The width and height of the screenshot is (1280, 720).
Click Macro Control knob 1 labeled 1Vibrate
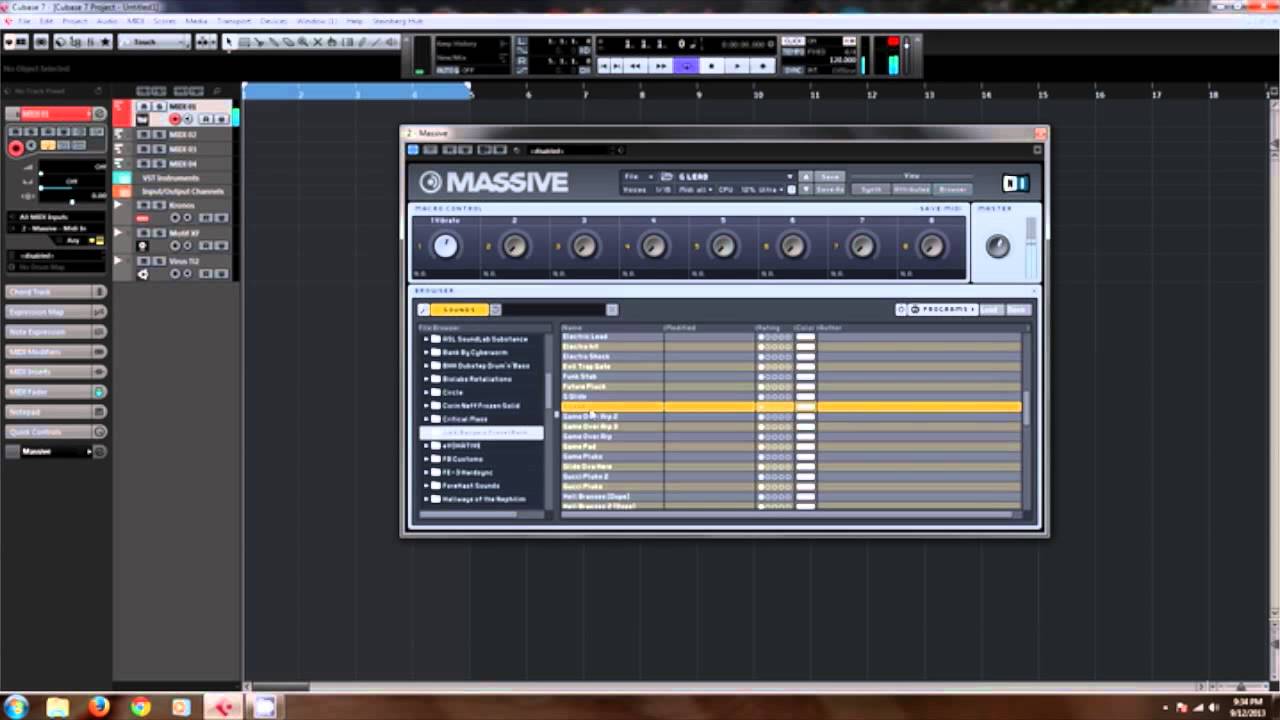pyautogui.click(x=445, y=246)
